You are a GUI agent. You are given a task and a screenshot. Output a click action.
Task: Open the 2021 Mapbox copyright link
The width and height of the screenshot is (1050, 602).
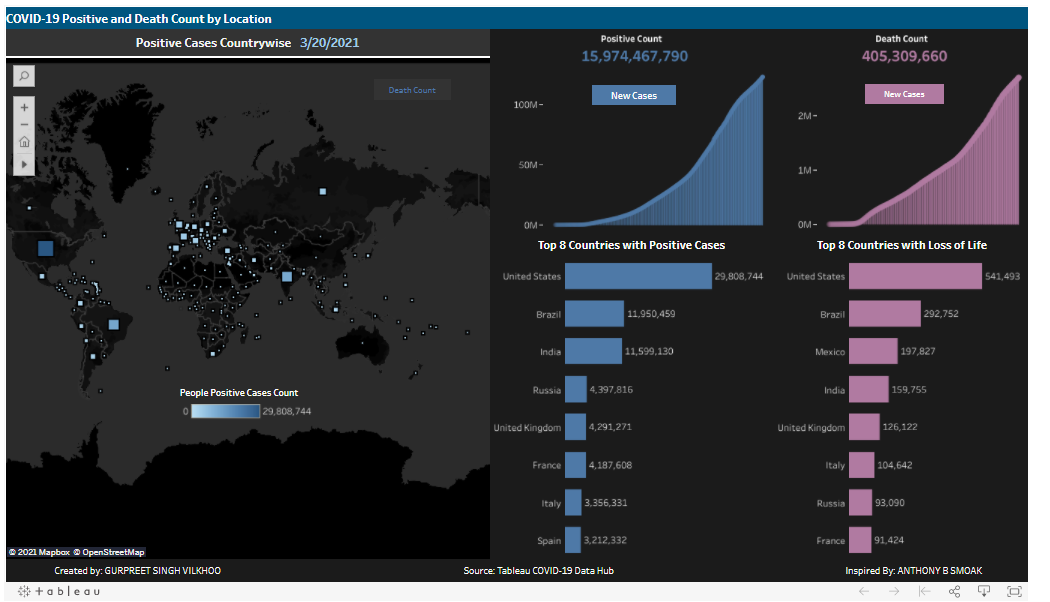42,551
